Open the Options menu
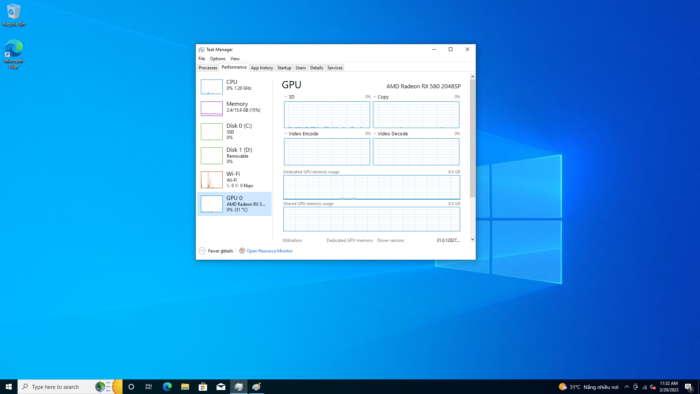The image size is (700, 394). click(x=217, y=58)
